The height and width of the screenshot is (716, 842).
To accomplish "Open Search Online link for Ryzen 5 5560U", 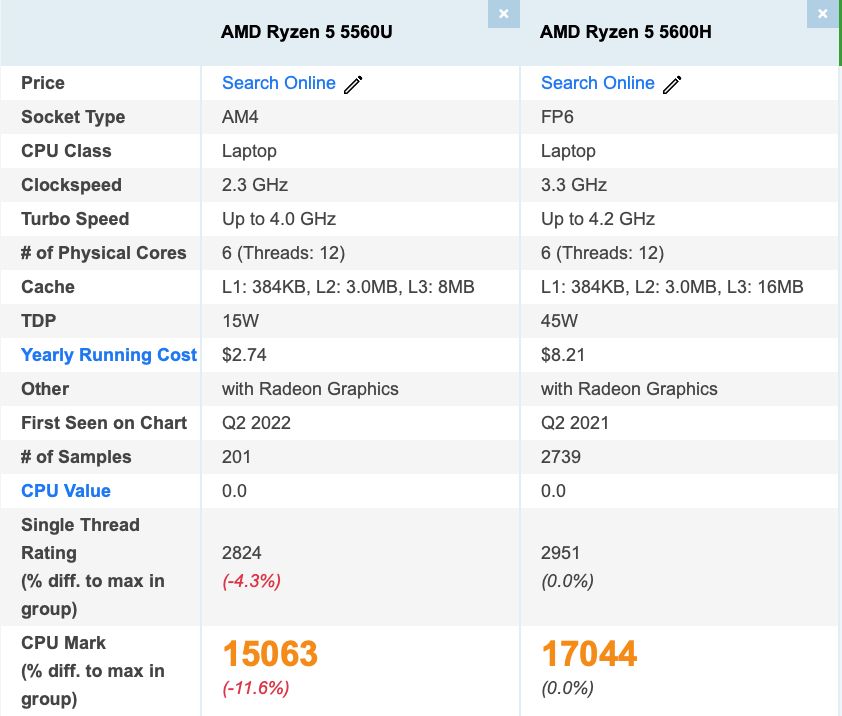I will point(279,83).
